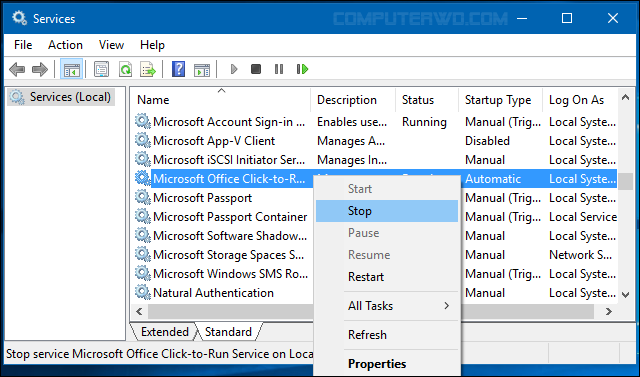Screen dimensions: 640x377
Task: Click the Stop Service square icon
Action: point(256,69)
